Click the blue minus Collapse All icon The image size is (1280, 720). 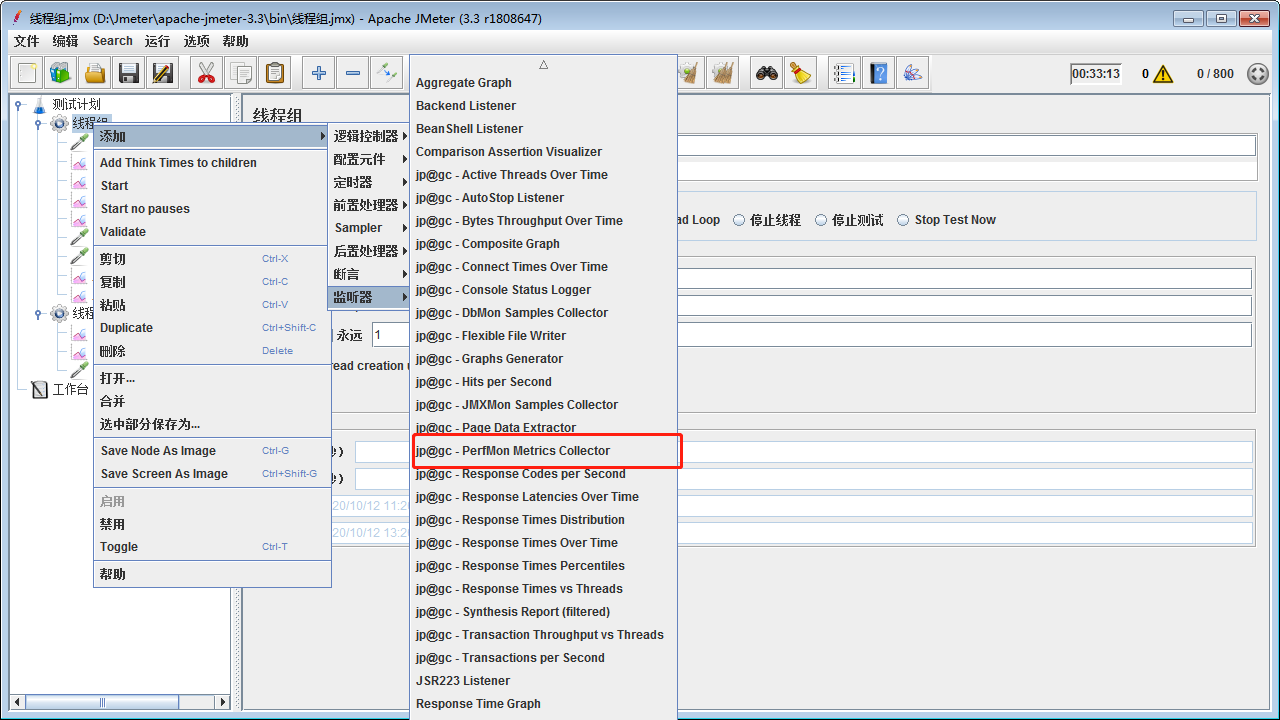coord(352,73)
